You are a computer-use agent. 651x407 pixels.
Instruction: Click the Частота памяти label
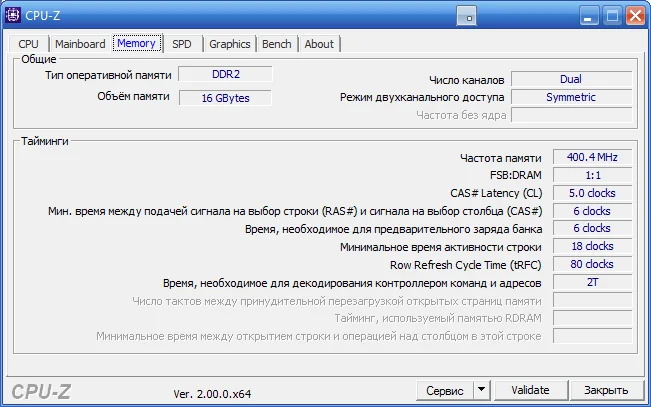point(501,158)
